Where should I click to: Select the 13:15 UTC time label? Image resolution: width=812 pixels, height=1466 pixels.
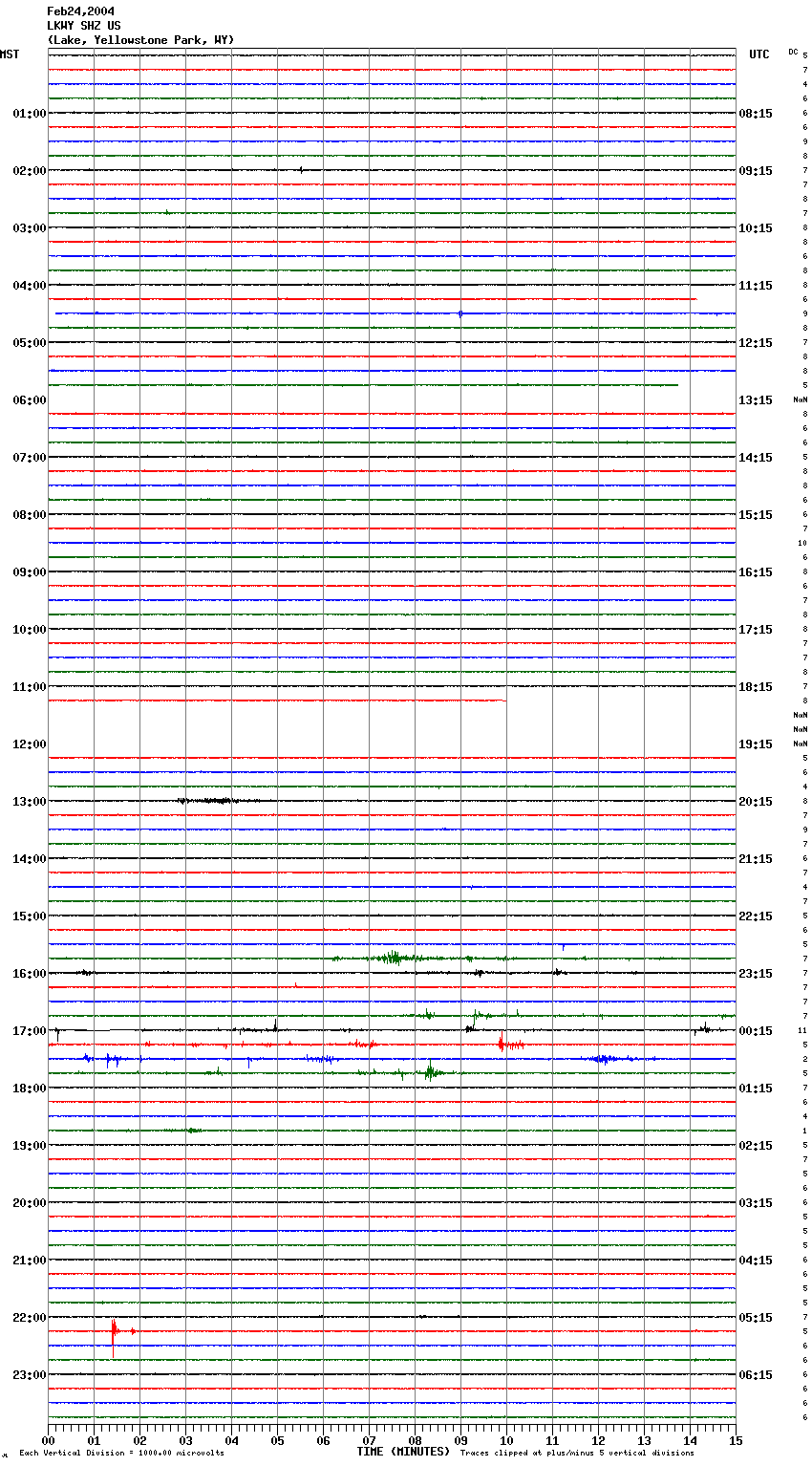[756, 400]
